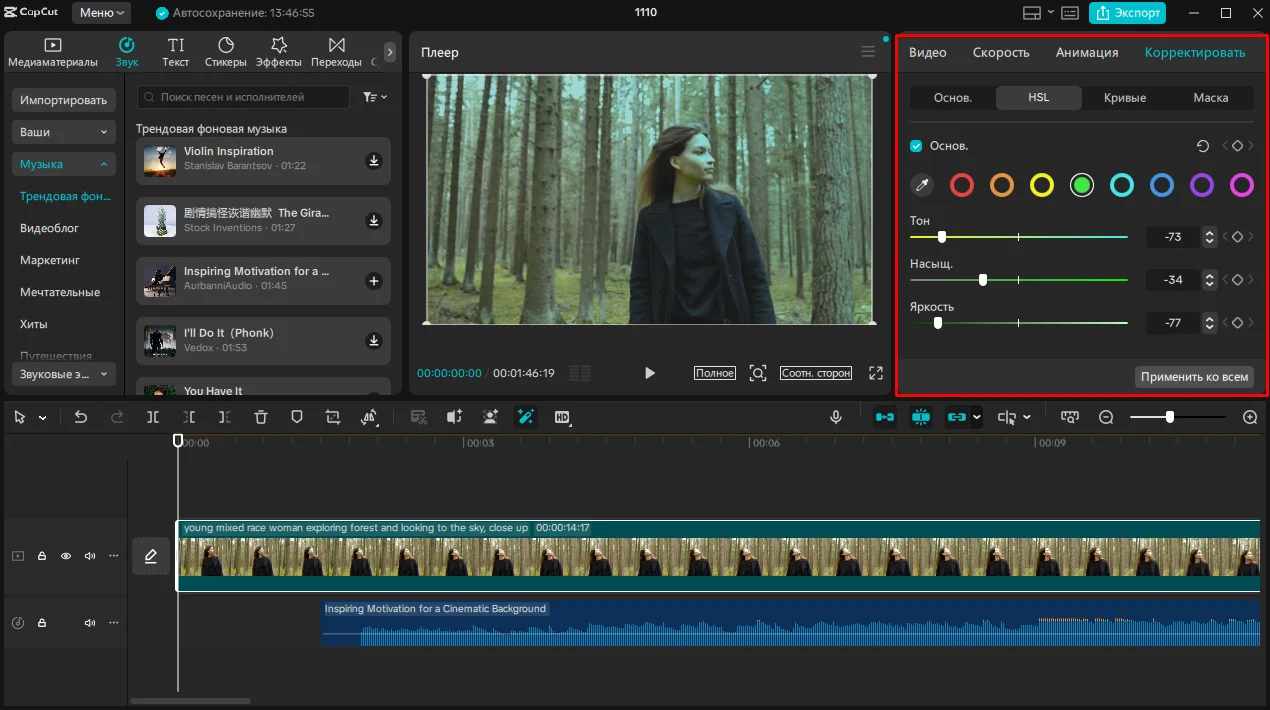Click the undo arrow in timeline toolbar

click(81, 417)
